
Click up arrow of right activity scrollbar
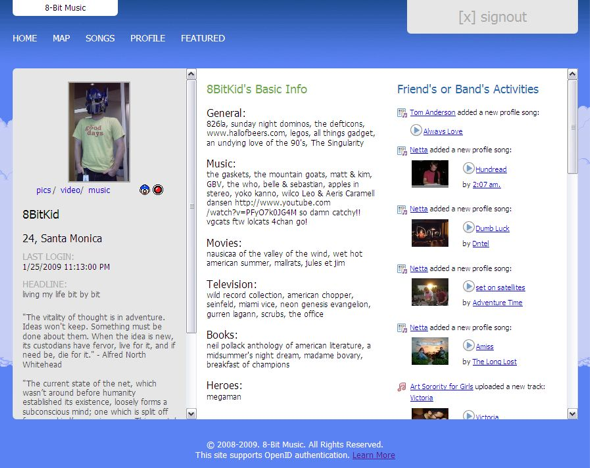coord(572,74)
